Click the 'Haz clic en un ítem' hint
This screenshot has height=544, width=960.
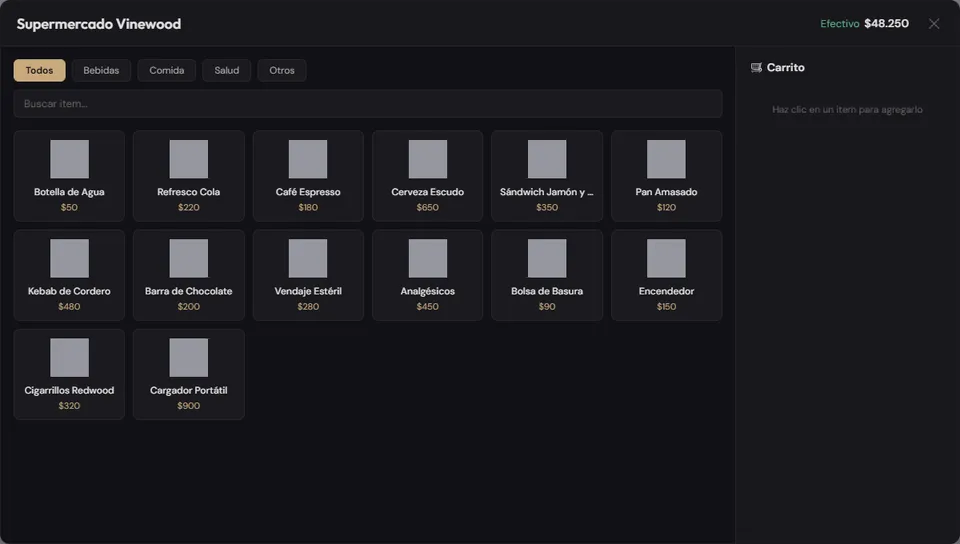click(x=847, y=110)
